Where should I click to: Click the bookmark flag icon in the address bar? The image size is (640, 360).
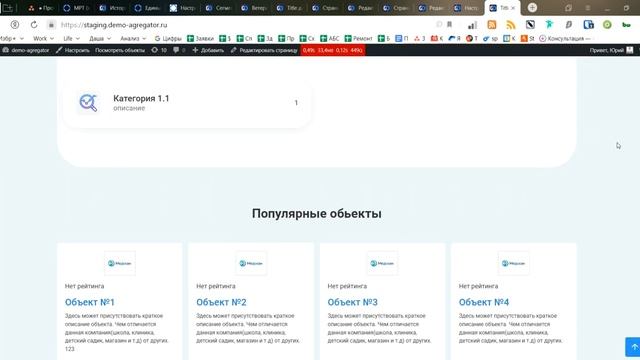[449, 24]
